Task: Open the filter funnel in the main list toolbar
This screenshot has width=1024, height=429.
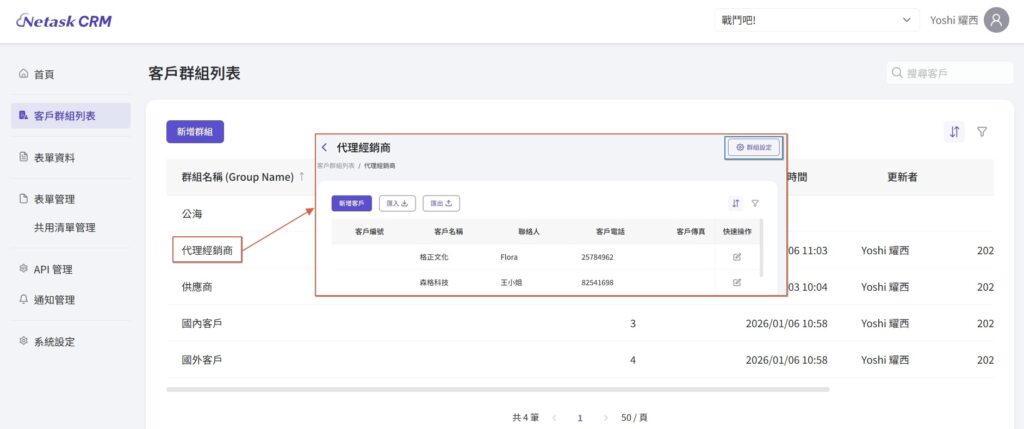Action: coord(982,132)
